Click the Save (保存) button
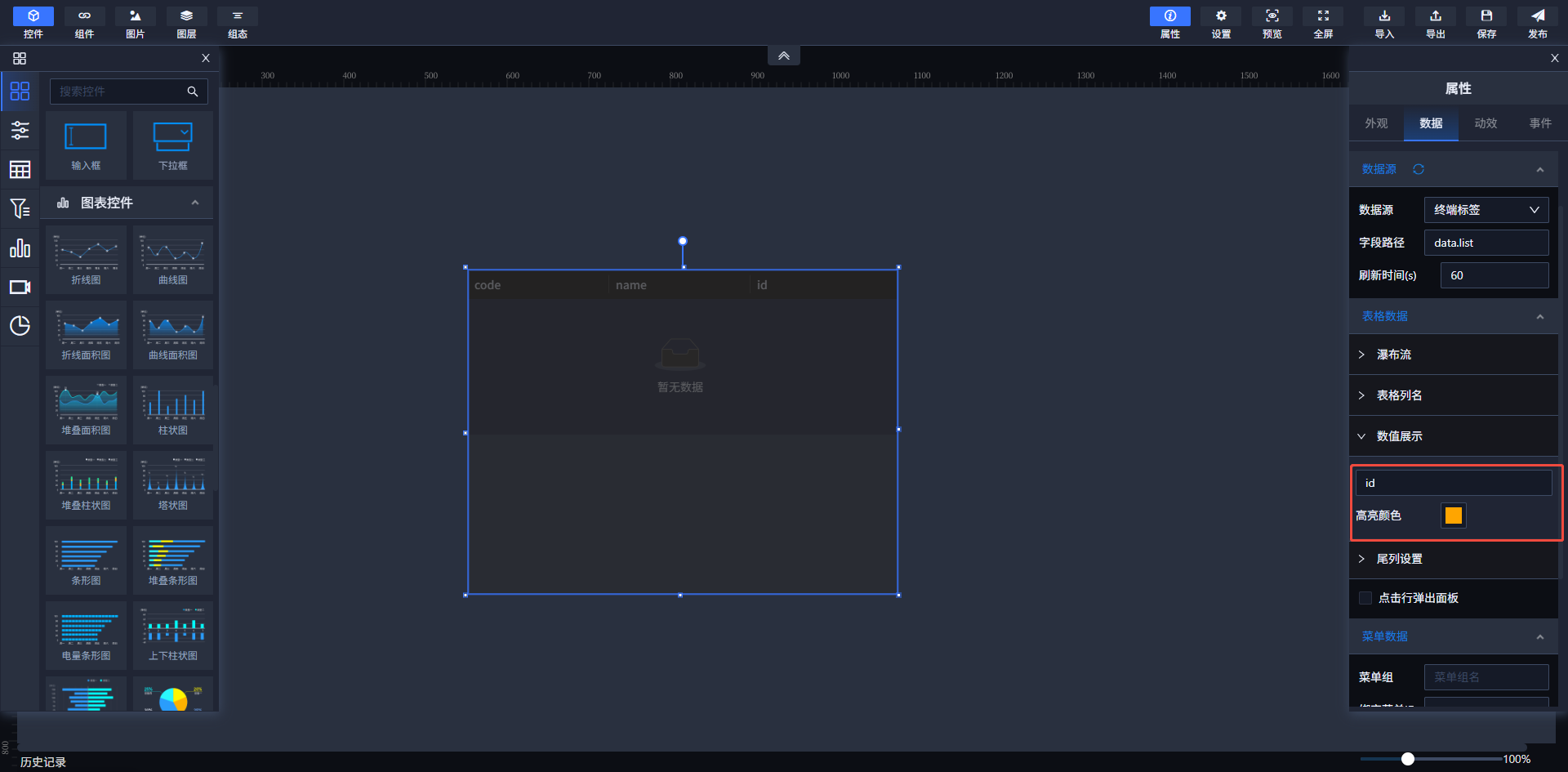Screen dimensions: 1568x772 click(1486, 22)
